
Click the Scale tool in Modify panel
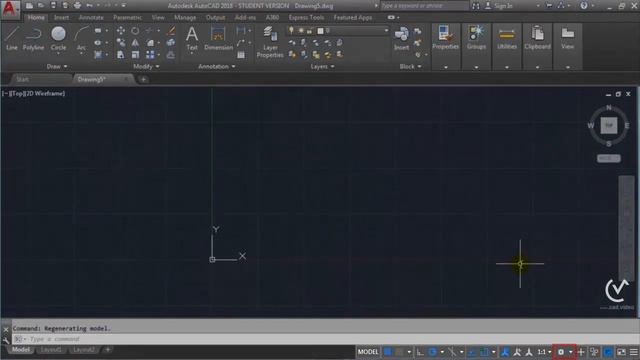[135, 55]
